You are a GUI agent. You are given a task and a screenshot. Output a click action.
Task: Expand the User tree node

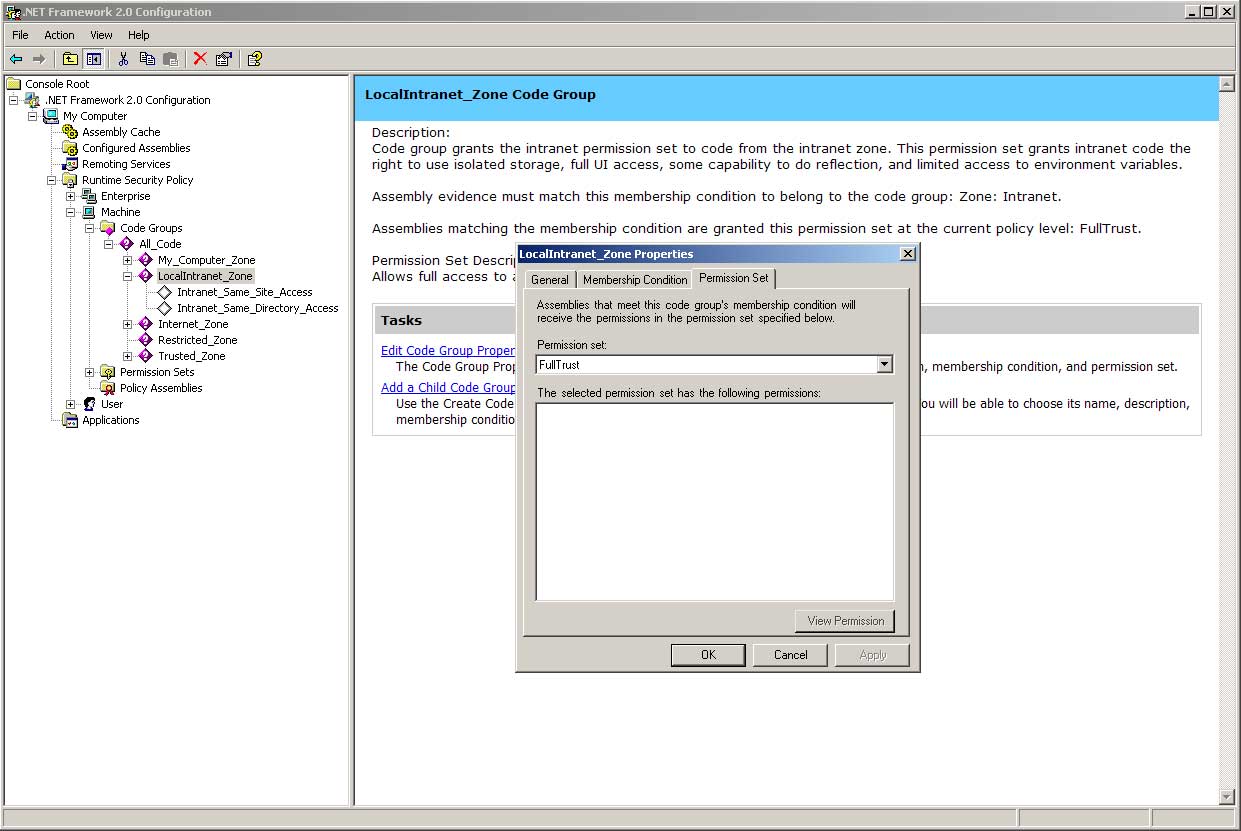(x=71, y=404)
